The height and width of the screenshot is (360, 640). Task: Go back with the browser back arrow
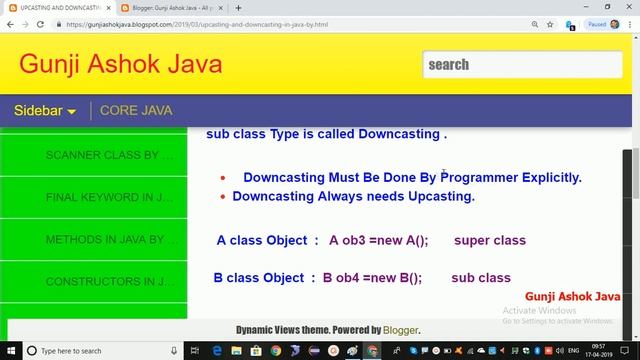pyautogui.click(x=10, y=24)
